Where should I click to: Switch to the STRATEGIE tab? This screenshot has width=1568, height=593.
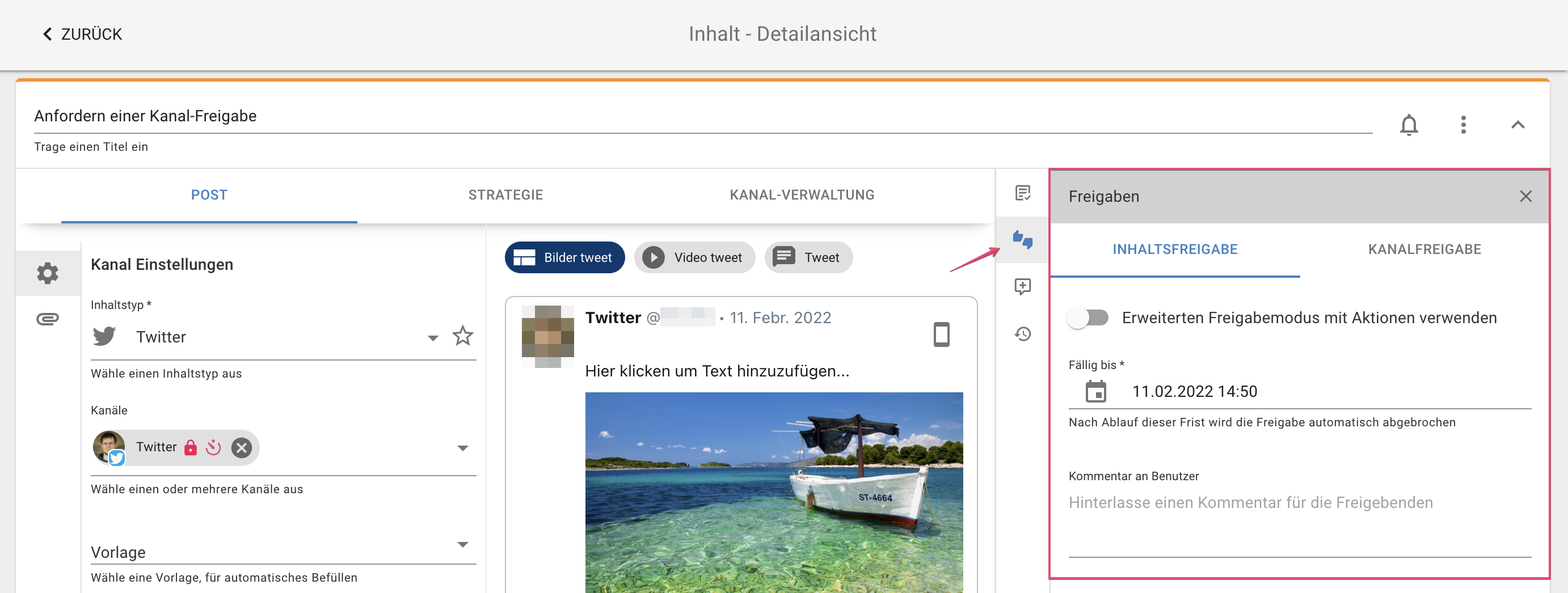tap(505, 195)
